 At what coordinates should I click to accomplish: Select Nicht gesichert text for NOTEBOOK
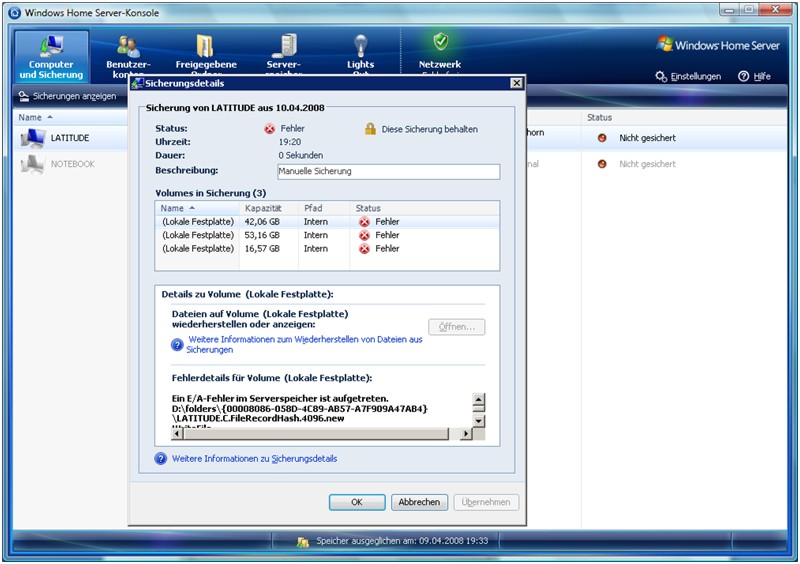pyautogui.click(x=647, y=164)
